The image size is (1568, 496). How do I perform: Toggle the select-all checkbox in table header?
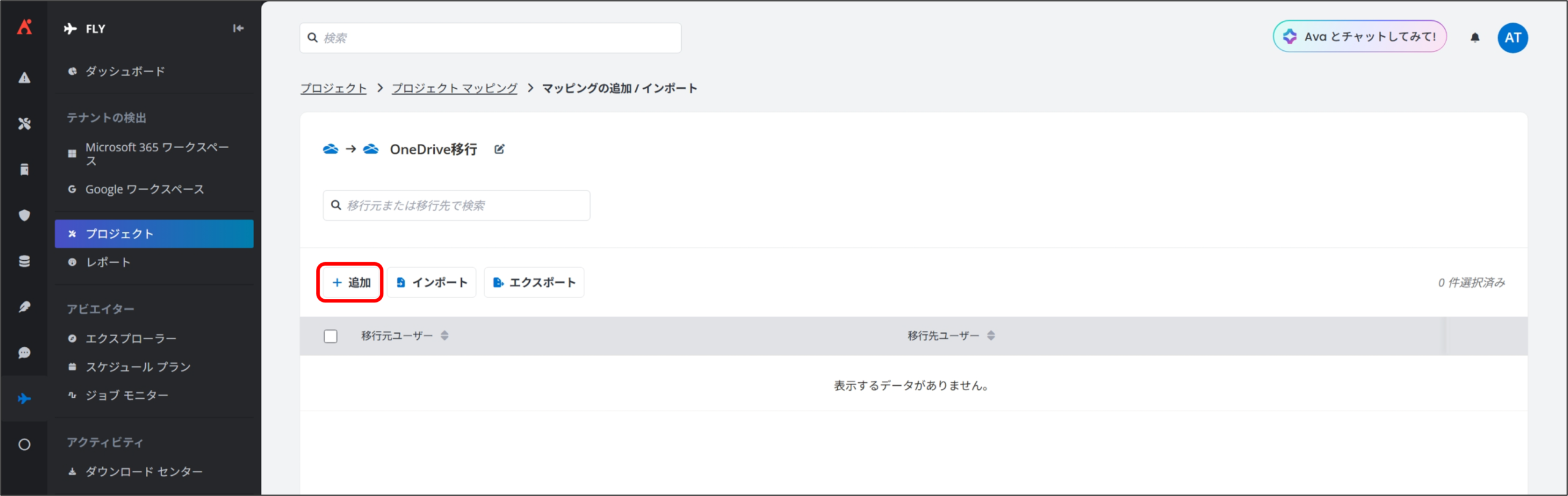pyautogui.click(x=331, y=336)
